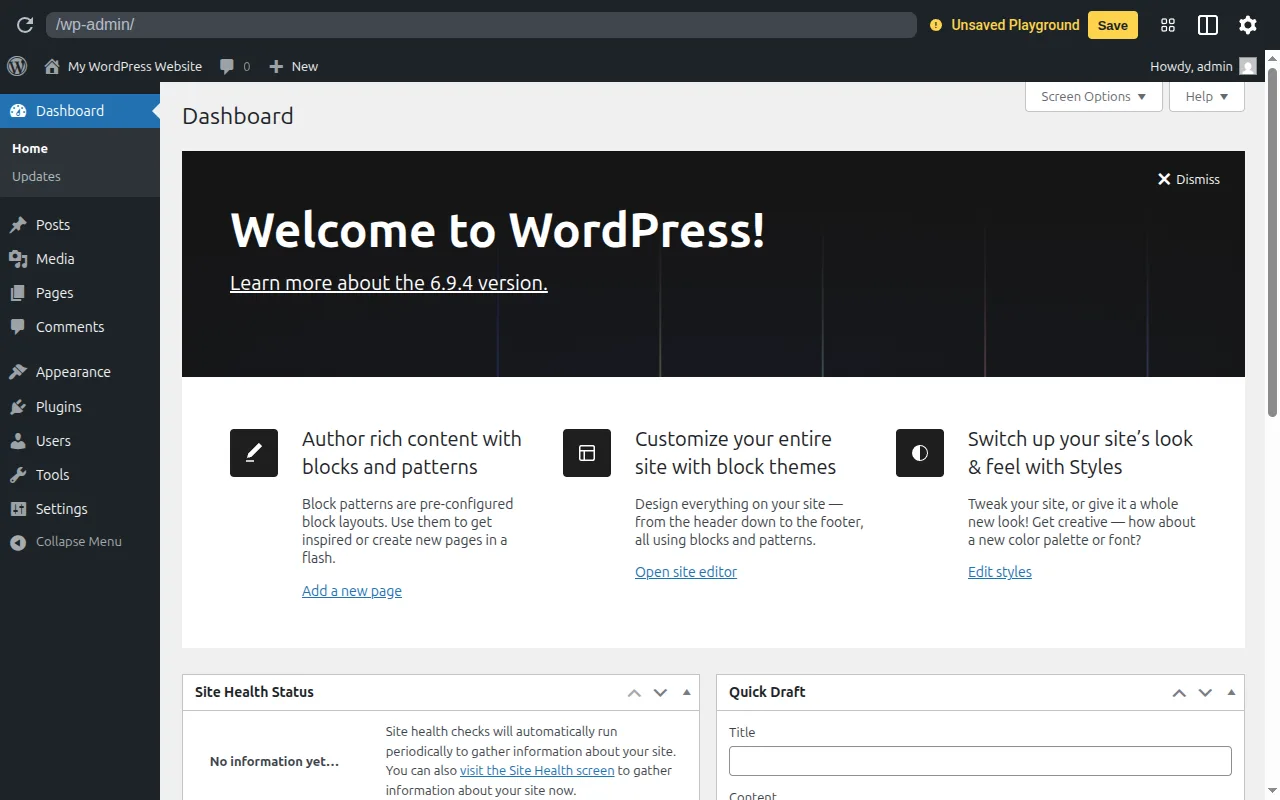Open comments via the speech bubble icon

228,66
